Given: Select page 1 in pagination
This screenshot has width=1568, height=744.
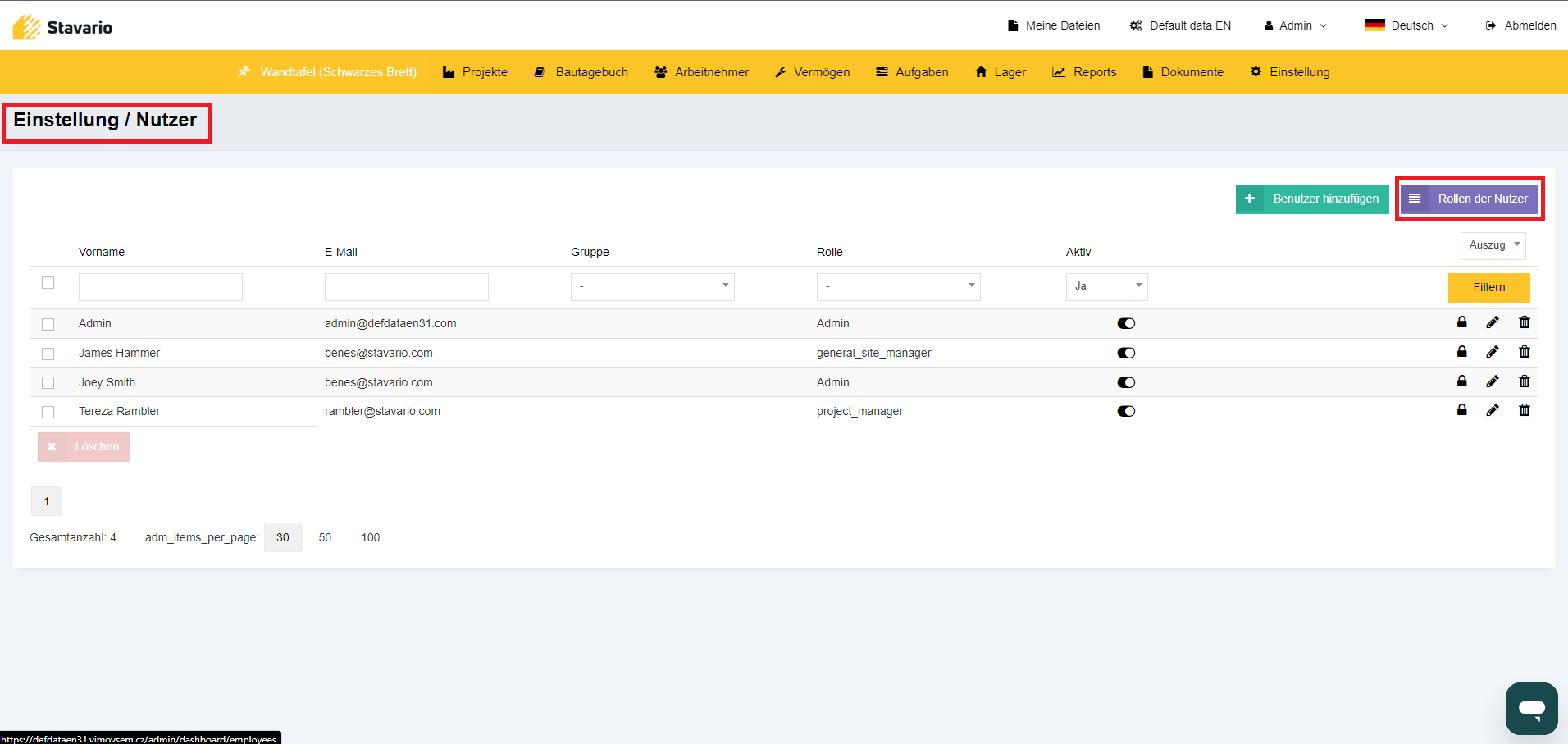Looking at the screenshot, I should point(47,501).
